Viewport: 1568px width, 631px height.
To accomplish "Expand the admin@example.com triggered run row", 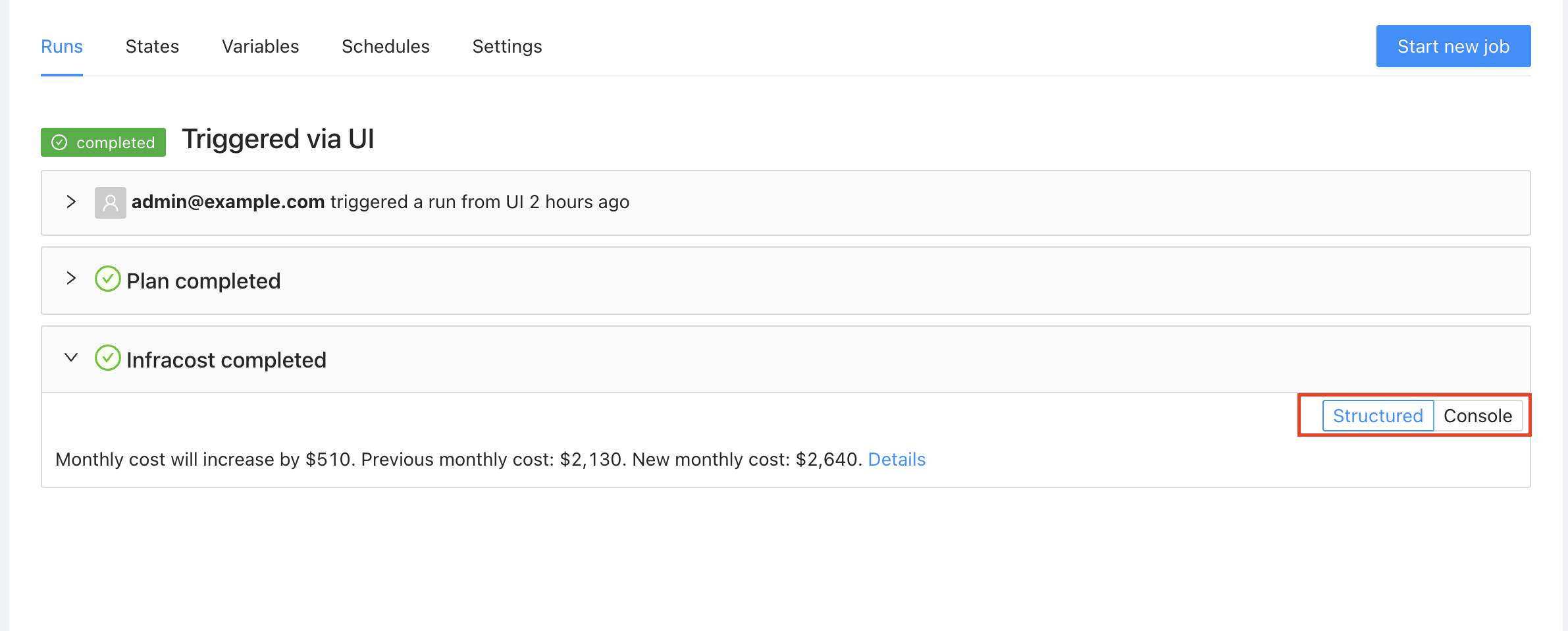I will [71, 202].
